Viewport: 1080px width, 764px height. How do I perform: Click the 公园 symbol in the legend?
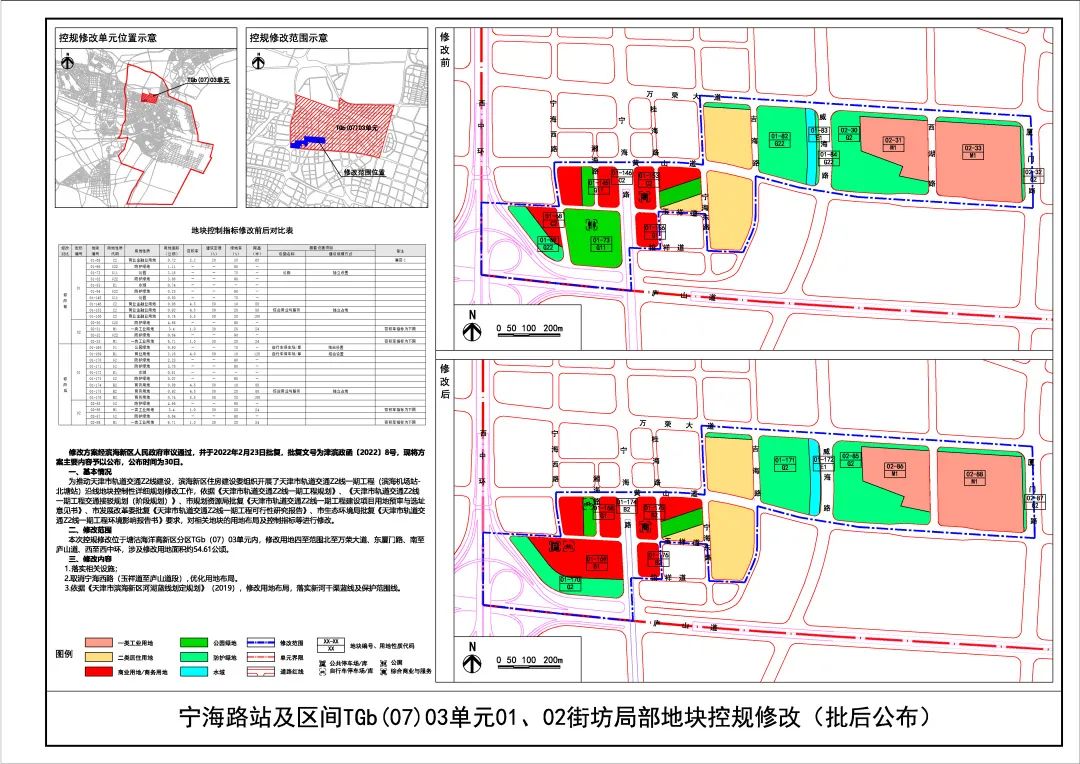(382, 662)
